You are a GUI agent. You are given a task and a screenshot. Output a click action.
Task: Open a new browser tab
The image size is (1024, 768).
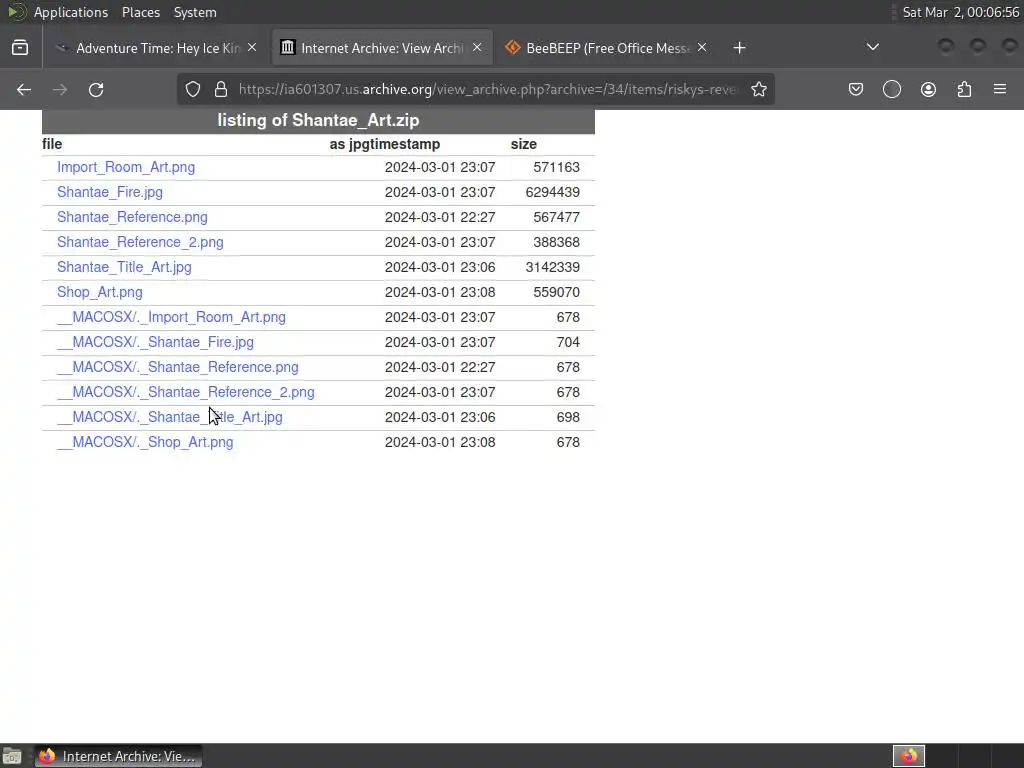[x=739, y=48]
